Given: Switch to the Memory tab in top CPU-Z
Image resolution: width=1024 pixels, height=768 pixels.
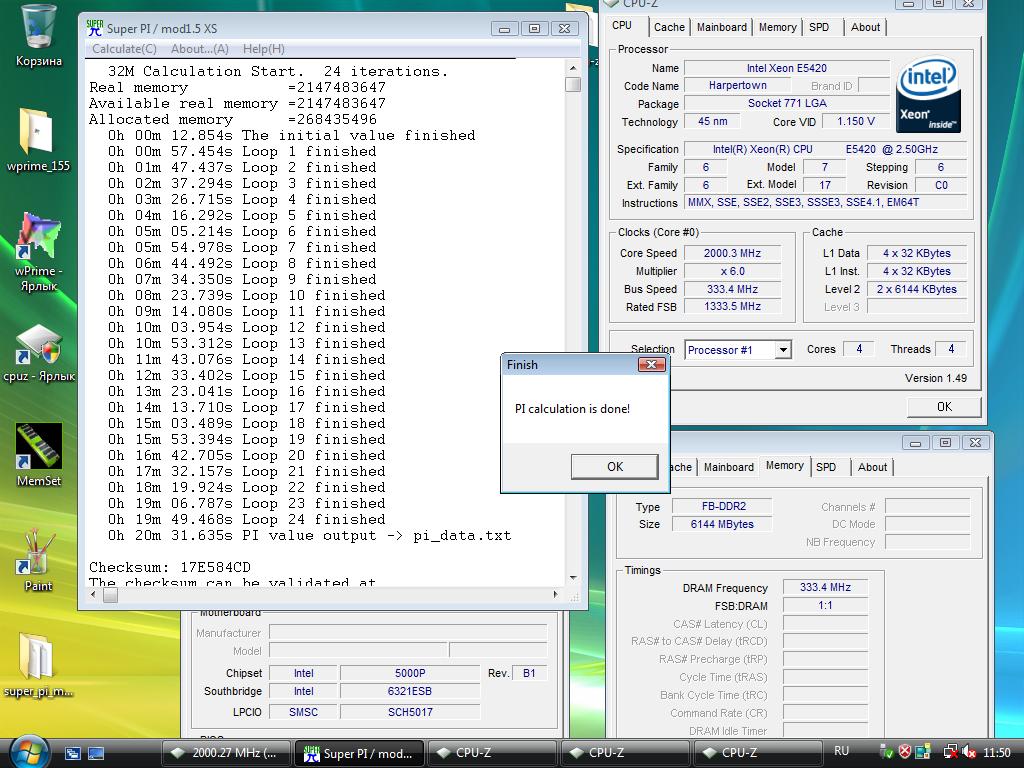Looking at the screenshot, I should pos(777,27).
